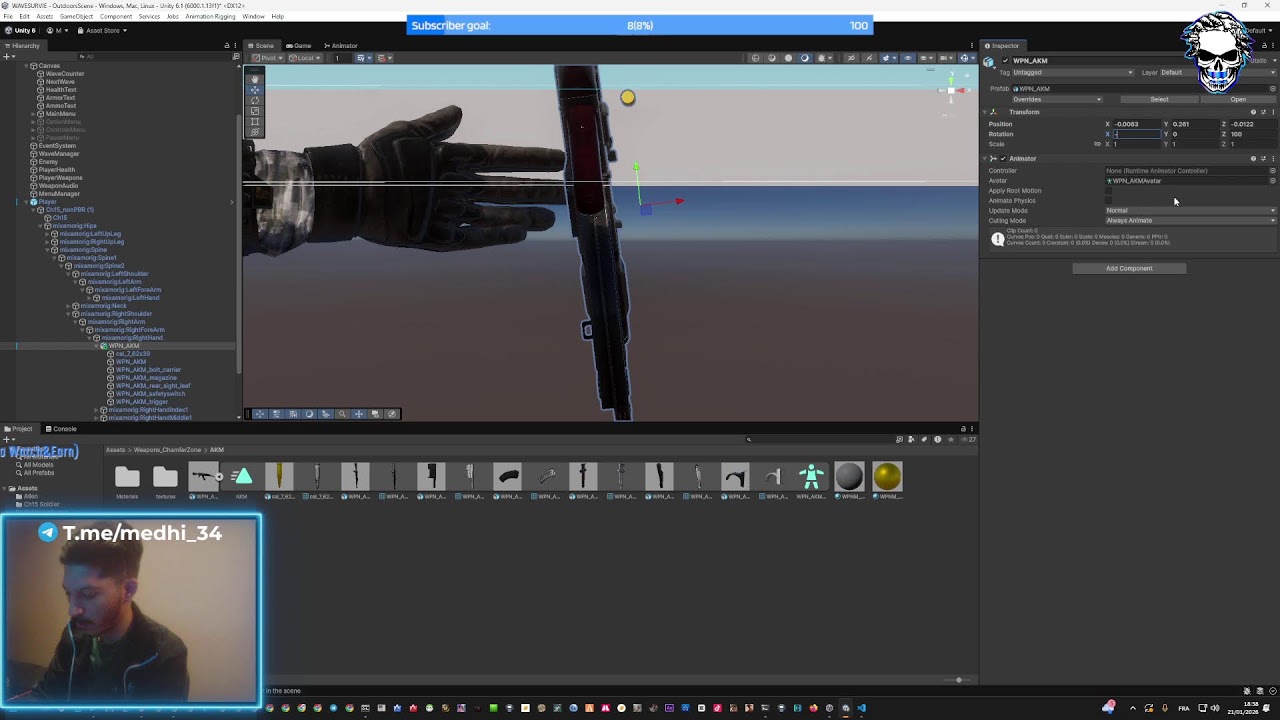Toggle the Inspector lock icon
The image size is (1280, 720).
(x=1263, y=46)
